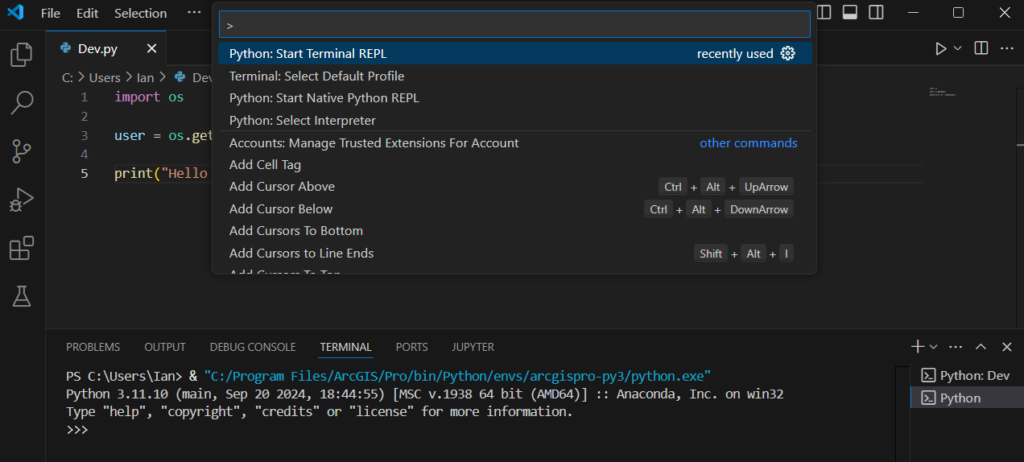Click the command palette input field
1024x462 pixels.
click(x=514, y=24)
